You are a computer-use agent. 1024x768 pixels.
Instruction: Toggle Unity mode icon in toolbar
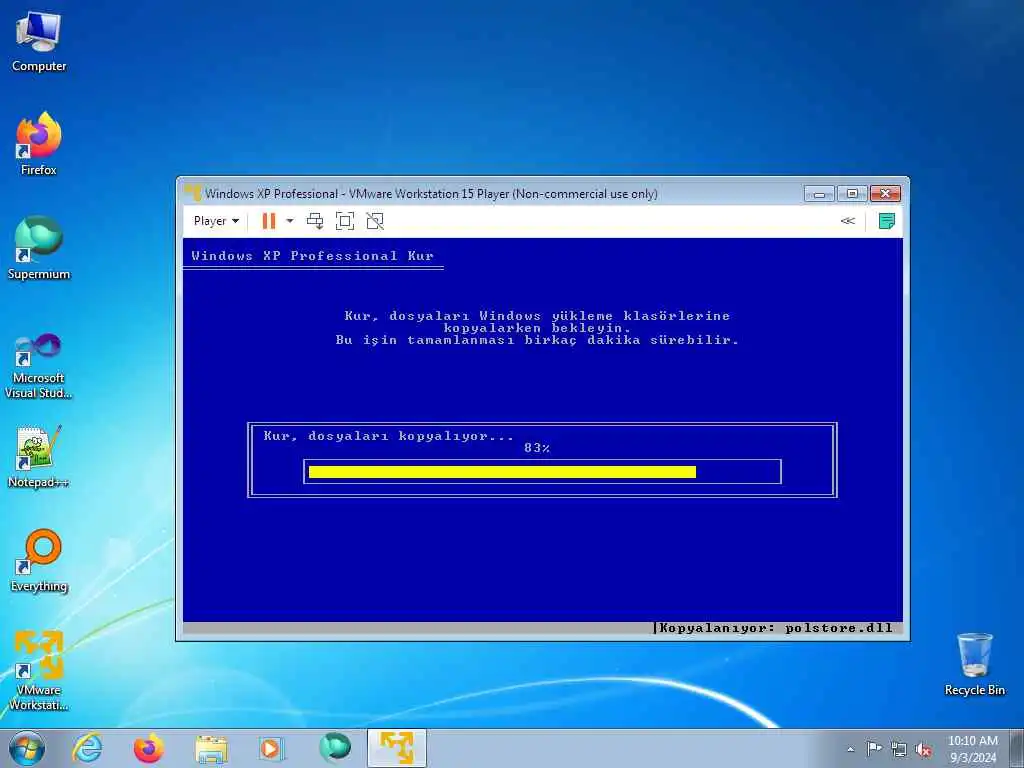click(375, 221)
